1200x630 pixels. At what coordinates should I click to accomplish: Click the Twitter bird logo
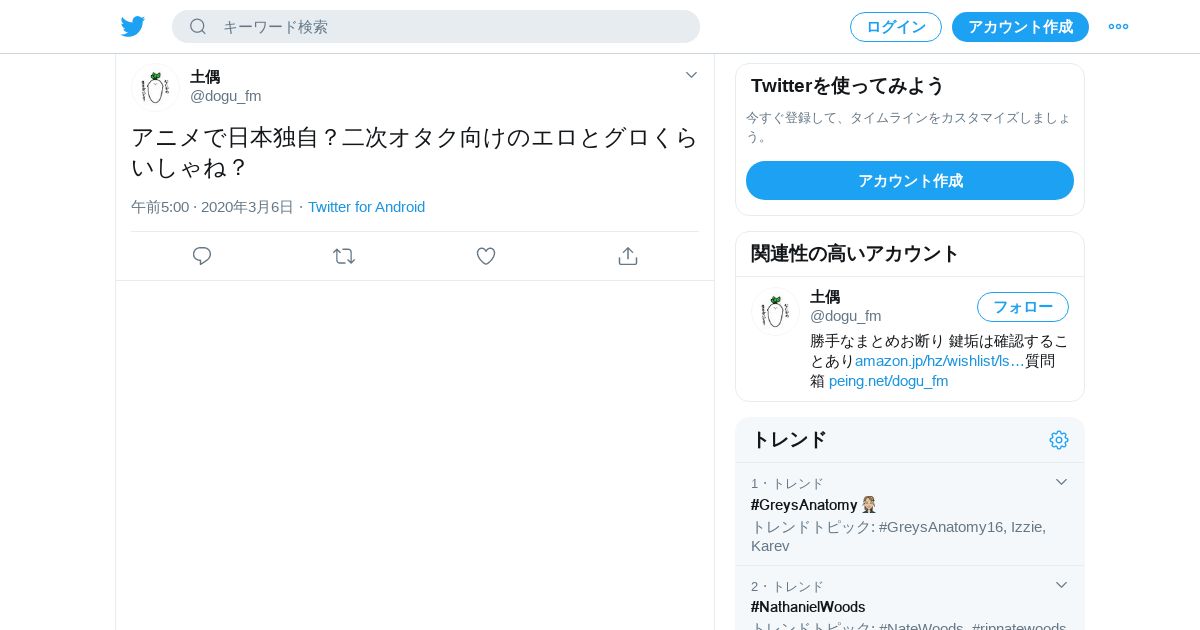pos(133,27)
